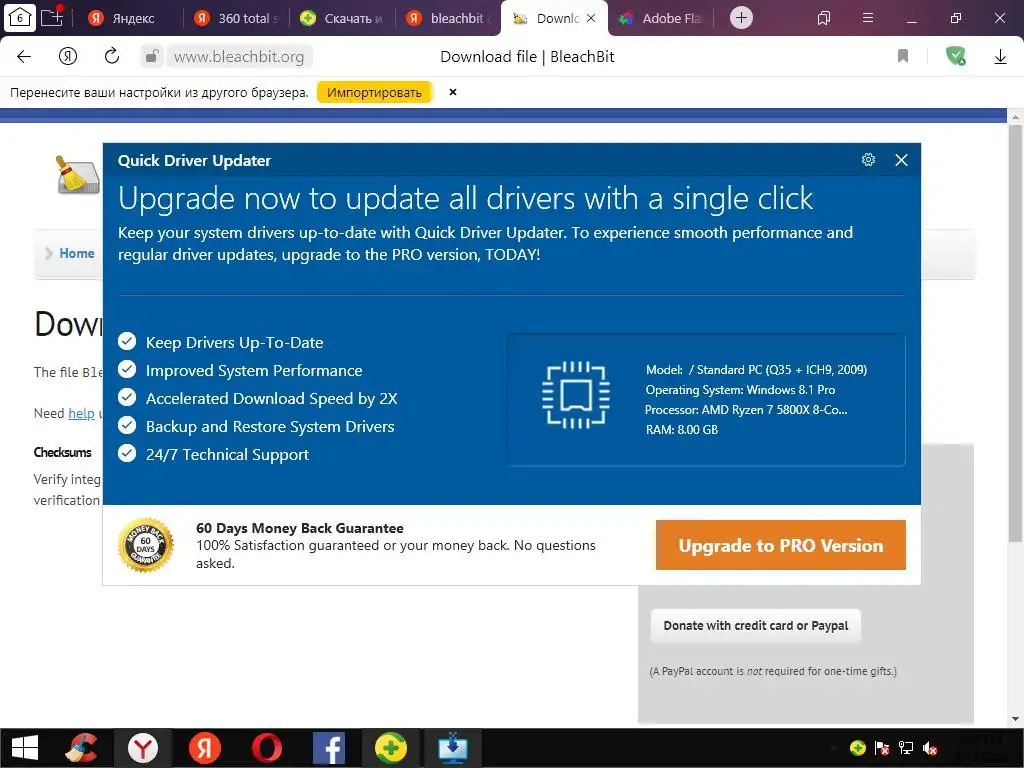Bookmark this page with the bookmark icon
Screen dimensions: 1024x768
tap(903, 56)
